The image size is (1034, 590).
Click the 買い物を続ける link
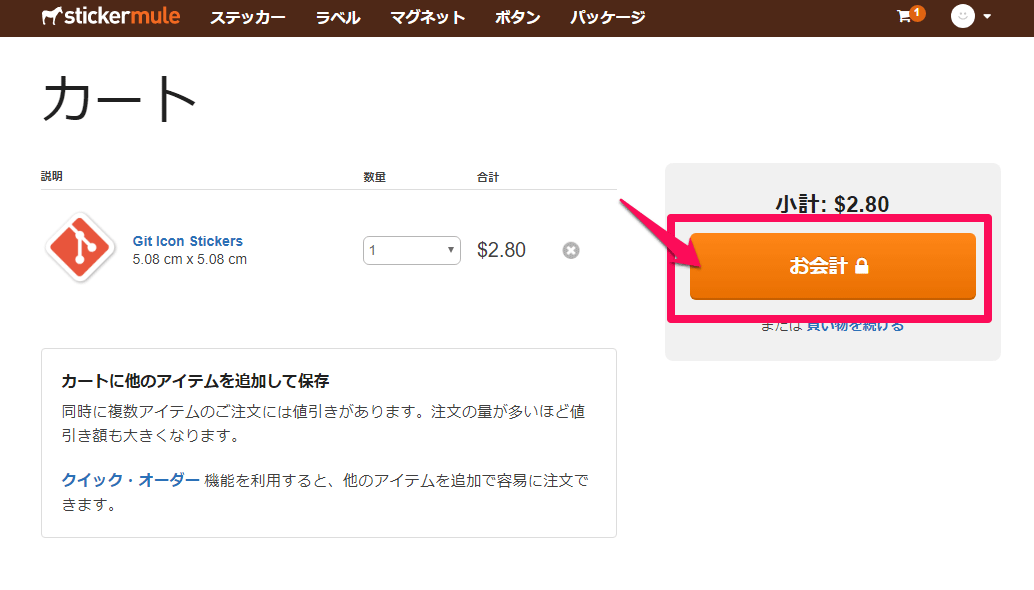coord(855,326)
